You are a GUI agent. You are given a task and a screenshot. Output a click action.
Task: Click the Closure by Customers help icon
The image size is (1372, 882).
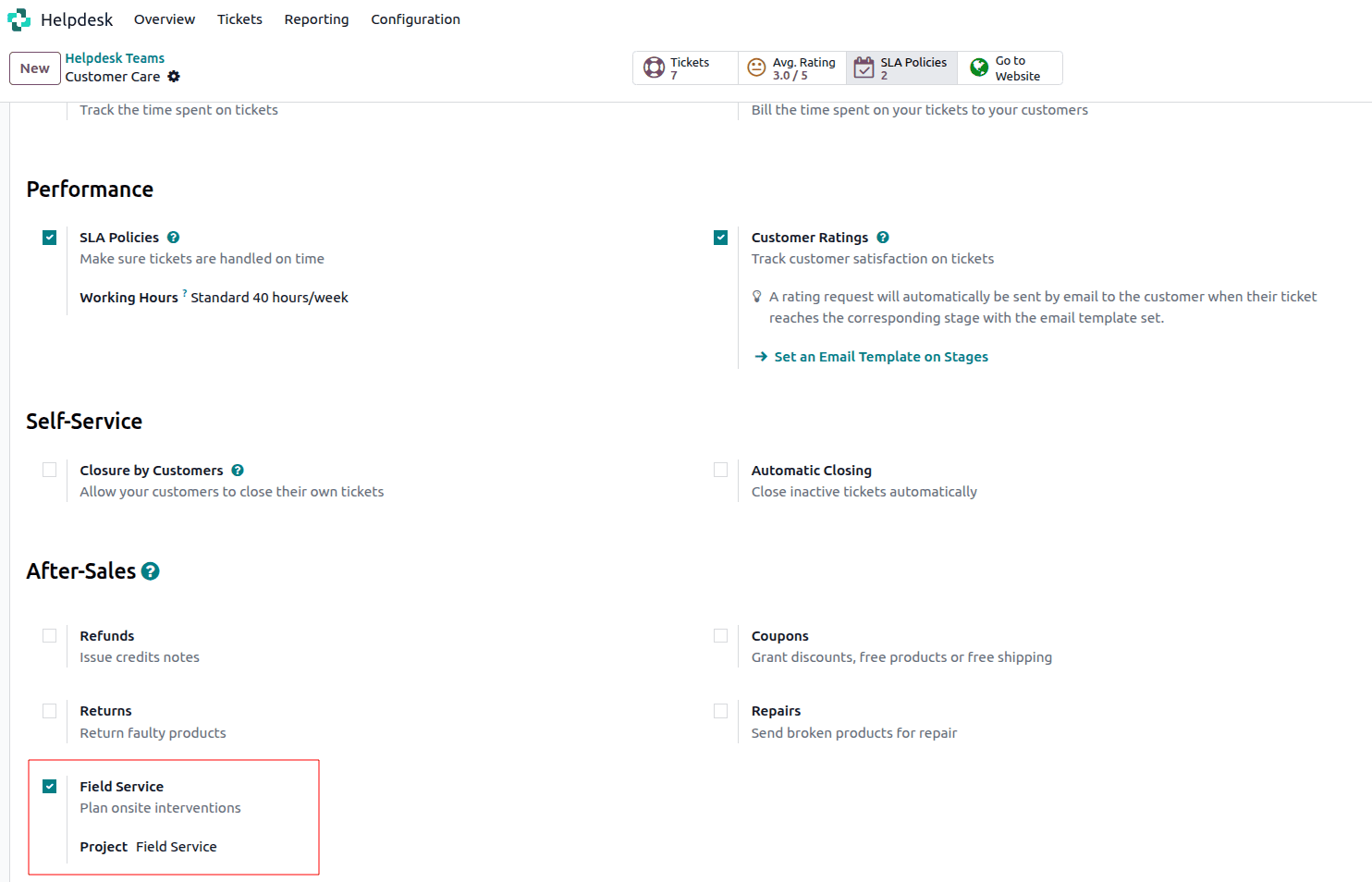238,470
